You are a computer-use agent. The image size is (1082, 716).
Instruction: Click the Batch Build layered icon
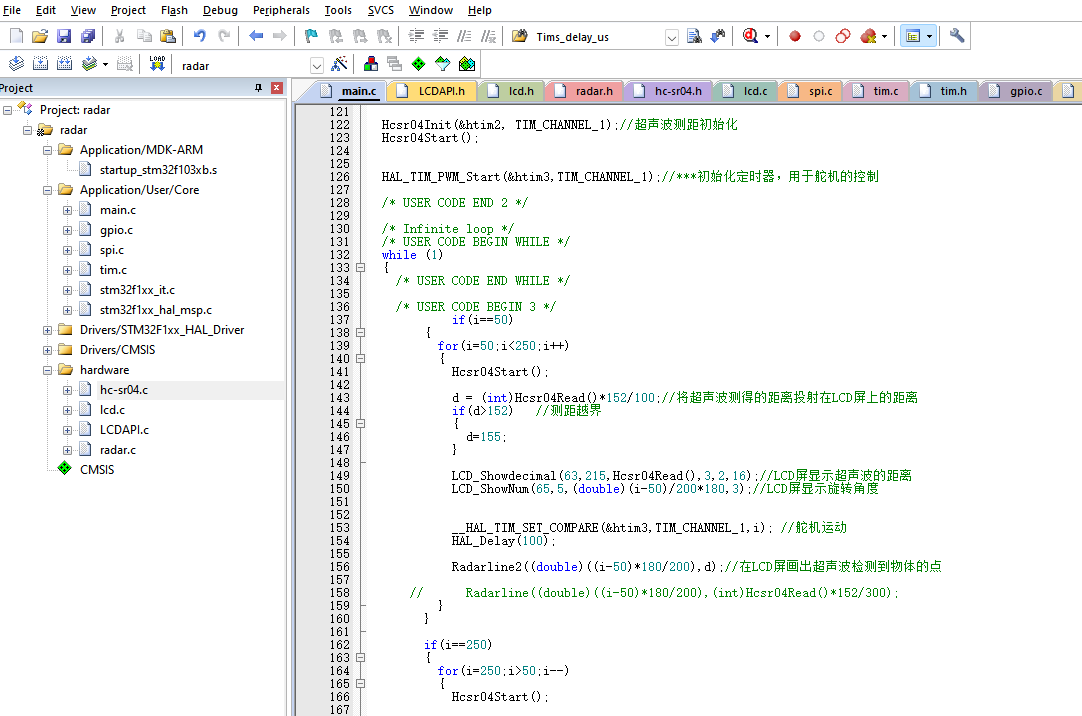pos(88,64)
